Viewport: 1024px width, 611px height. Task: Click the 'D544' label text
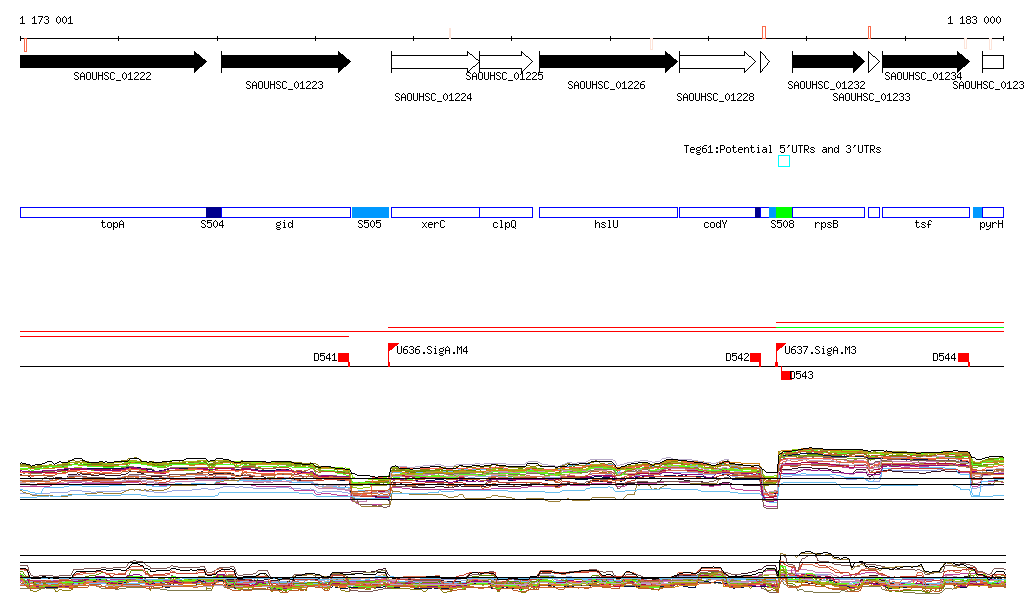(x=944, y=357)
